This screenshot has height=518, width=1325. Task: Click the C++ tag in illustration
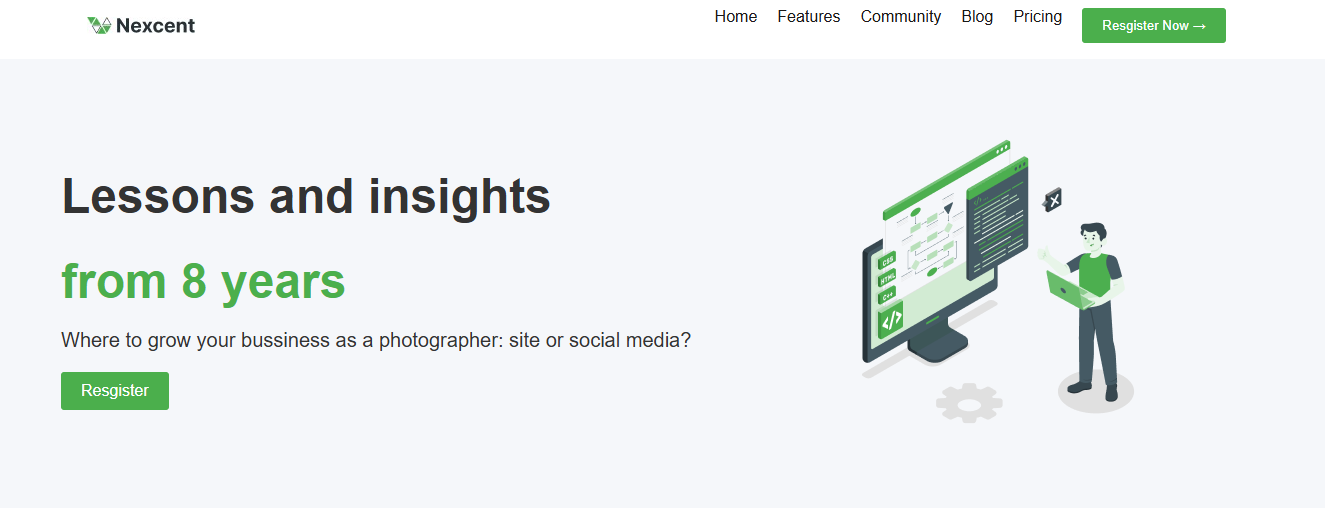[x=887, y=295]
